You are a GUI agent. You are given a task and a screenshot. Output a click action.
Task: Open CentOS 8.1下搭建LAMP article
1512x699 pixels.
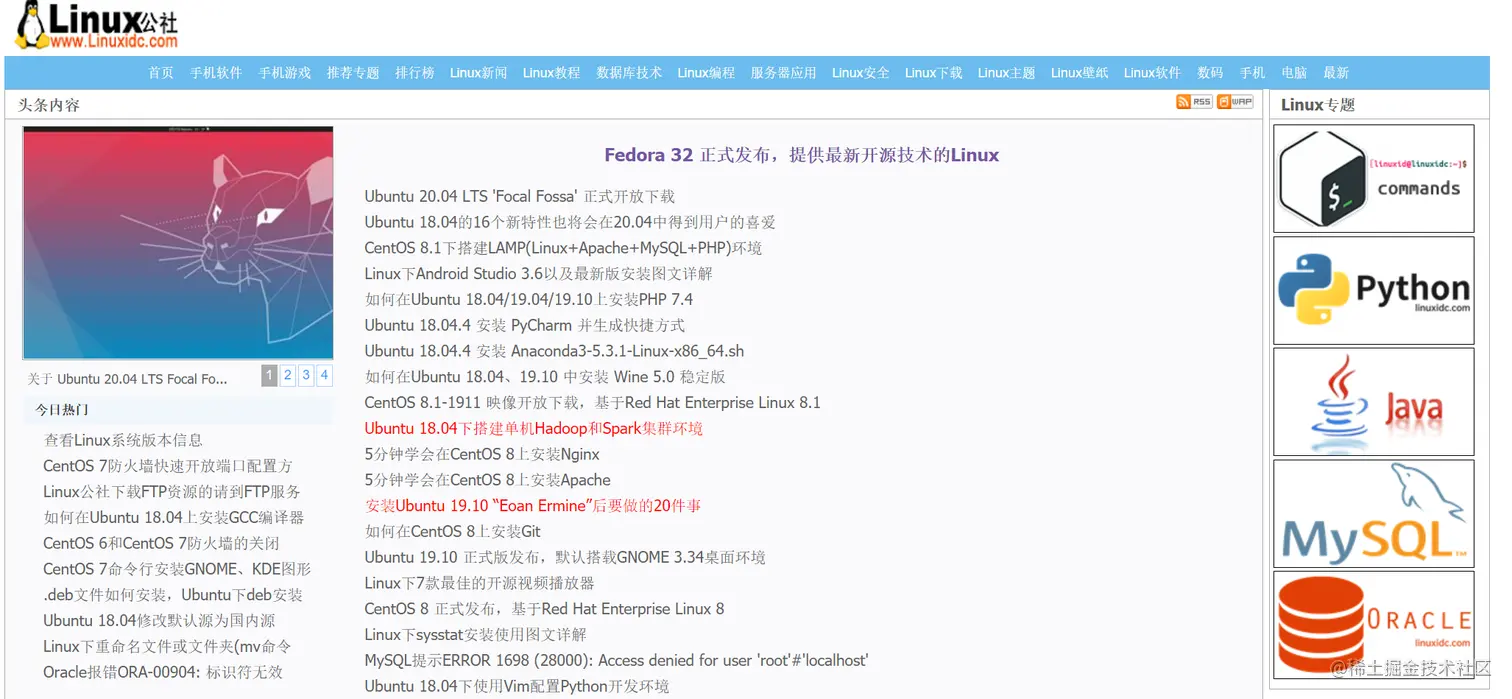click(563, 248)
